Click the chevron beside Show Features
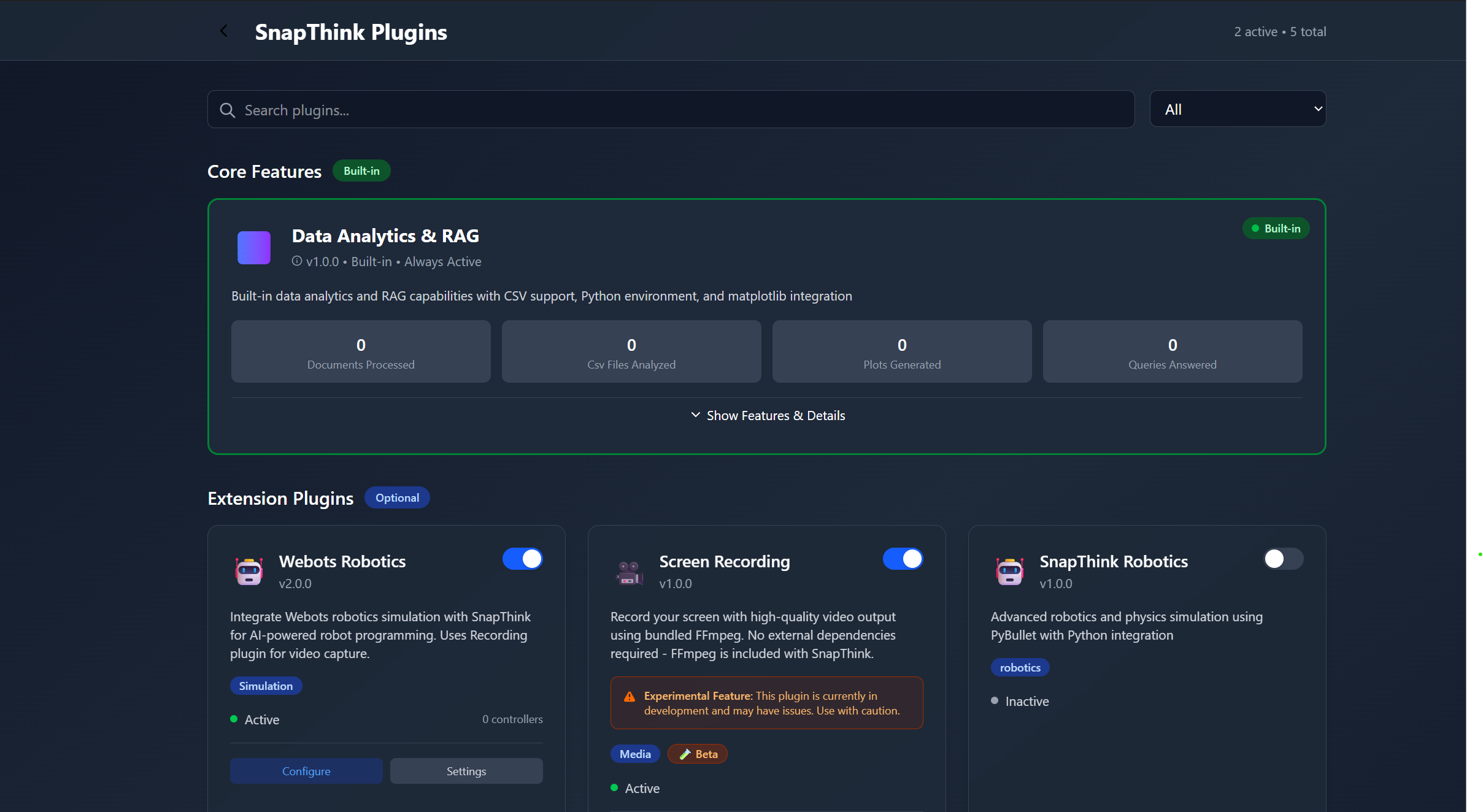Viewport: 1483px width, 812px height. click(x=696, y=415)
